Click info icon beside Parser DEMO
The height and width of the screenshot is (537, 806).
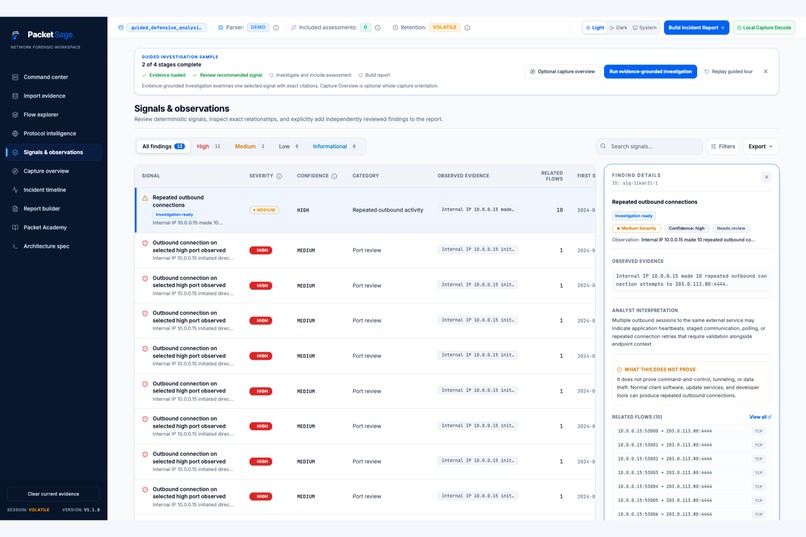coord(276,28)
